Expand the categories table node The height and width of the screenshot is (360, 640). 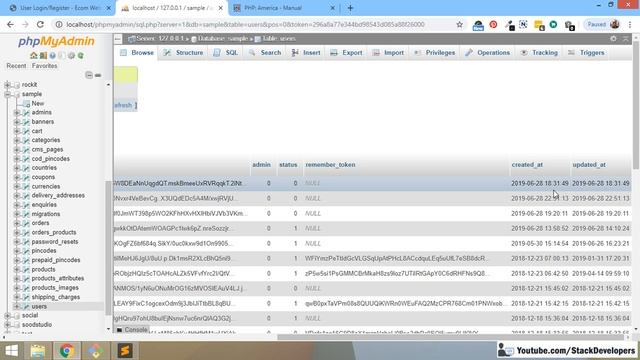[17, 140]
